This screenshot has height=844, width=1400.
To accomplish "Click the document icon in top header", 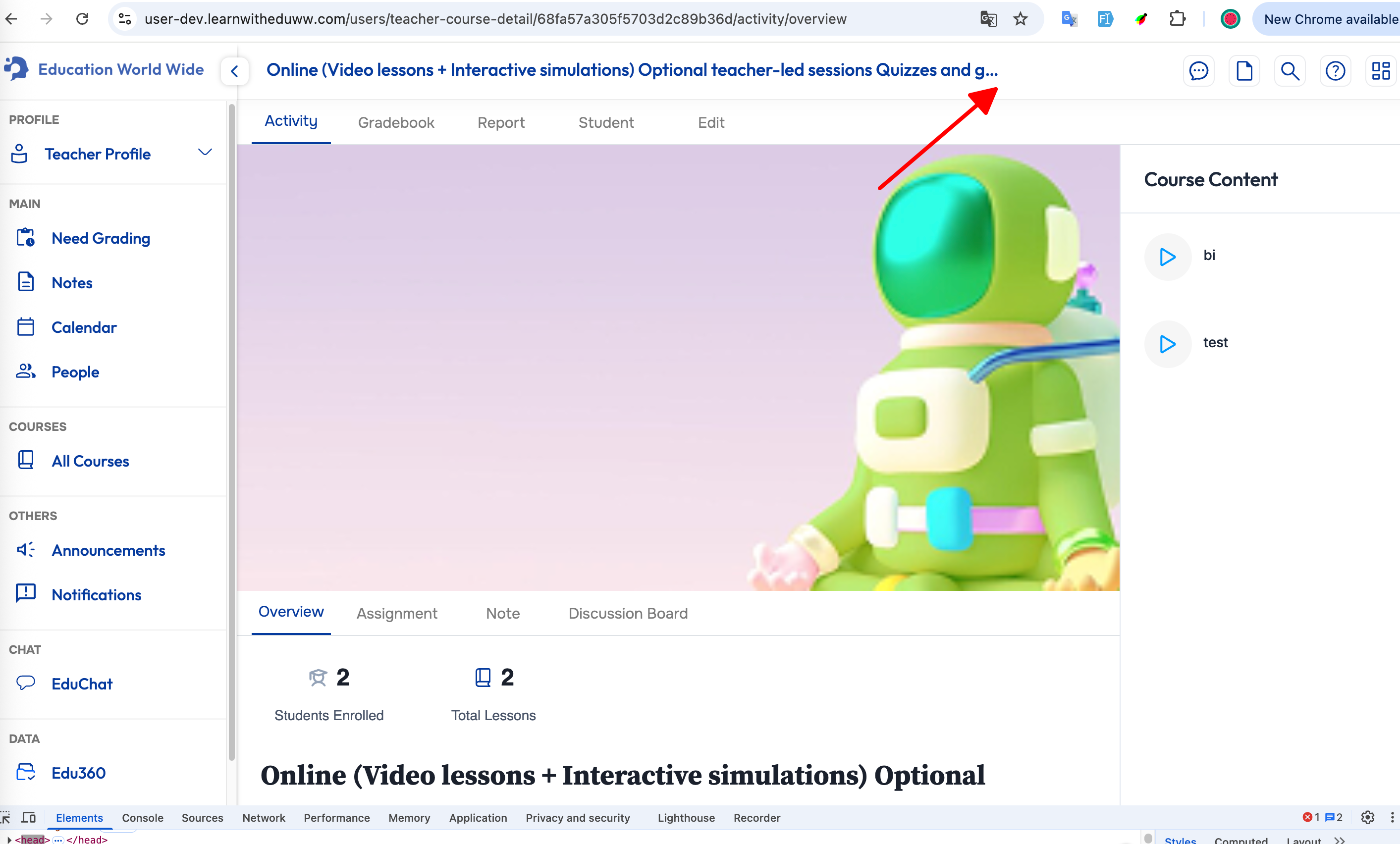I will (x=1244, y=71).
